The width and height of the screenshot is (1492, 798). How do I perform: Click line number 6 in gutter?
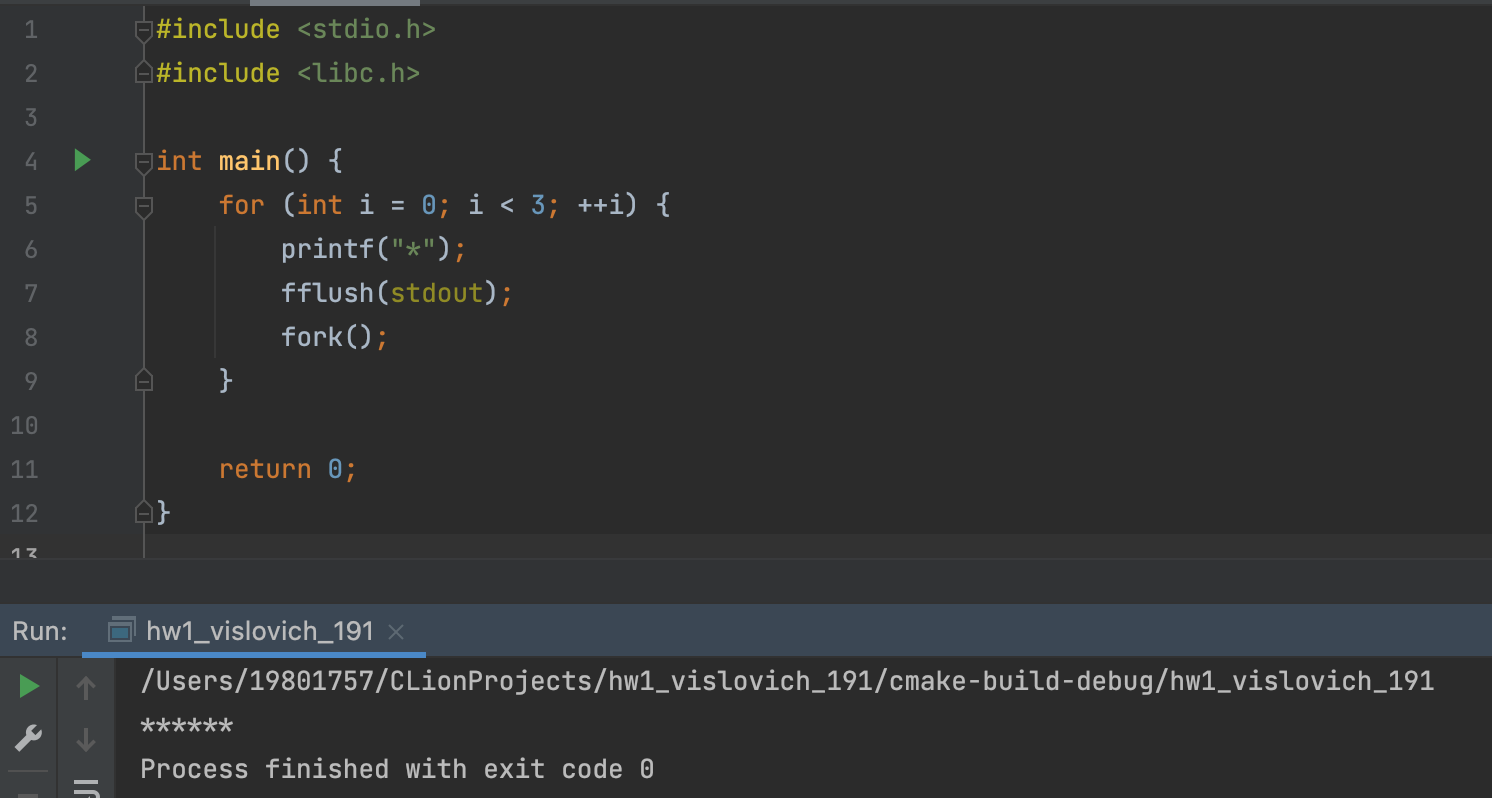[x=30, y=249]
